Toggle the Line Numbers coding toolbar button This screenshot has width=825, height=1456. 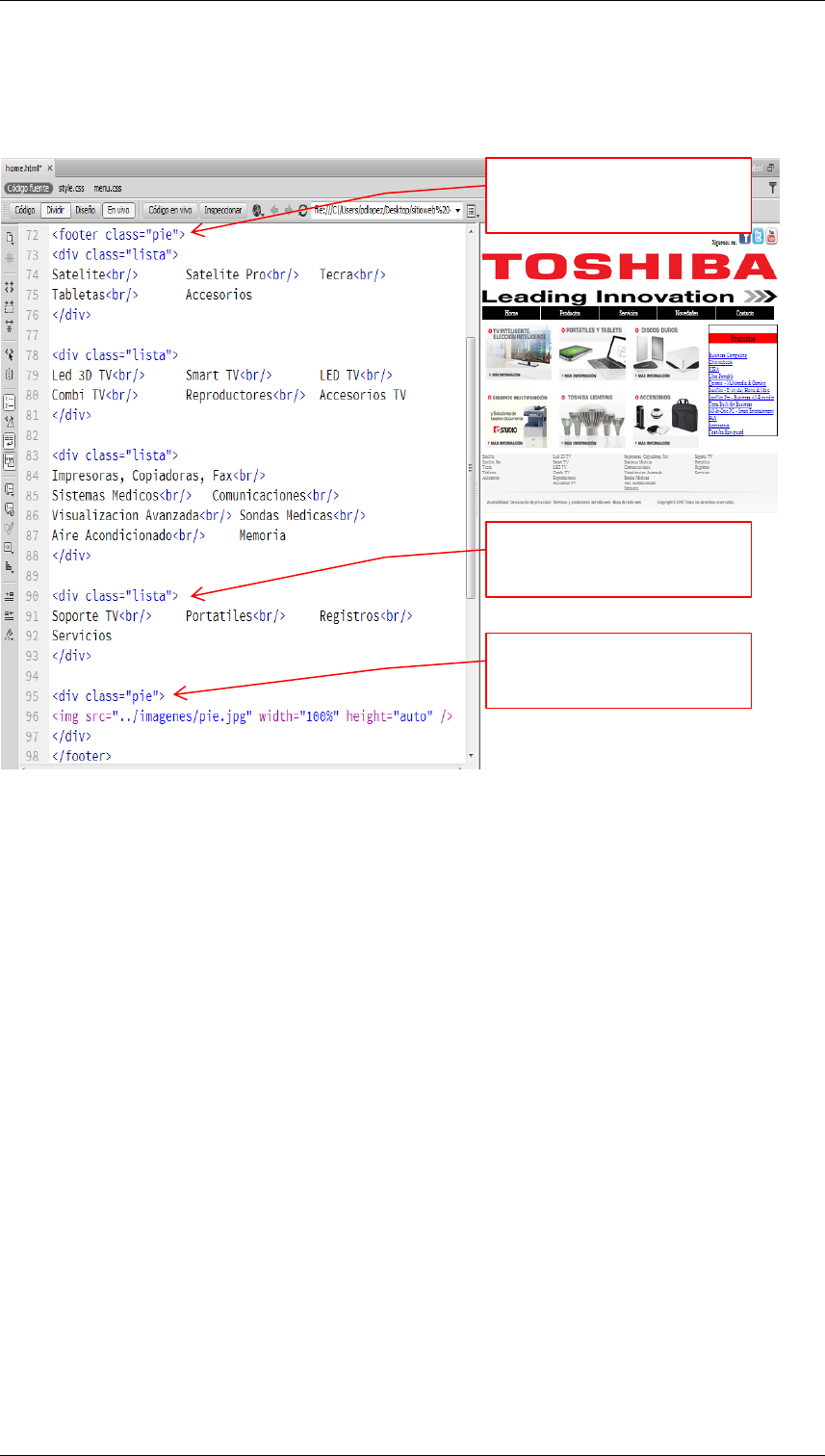tap(10, 403)
